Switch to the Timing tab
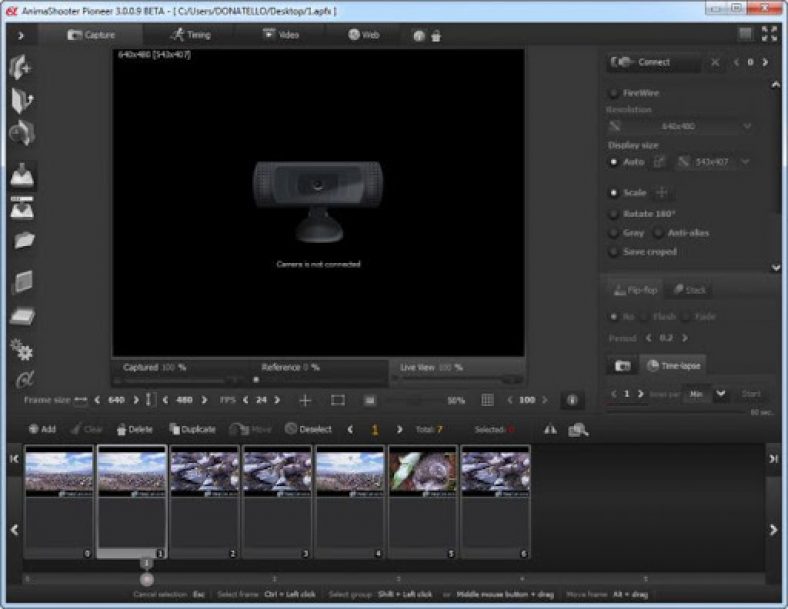Screen dimensions: 788x609 190,34
